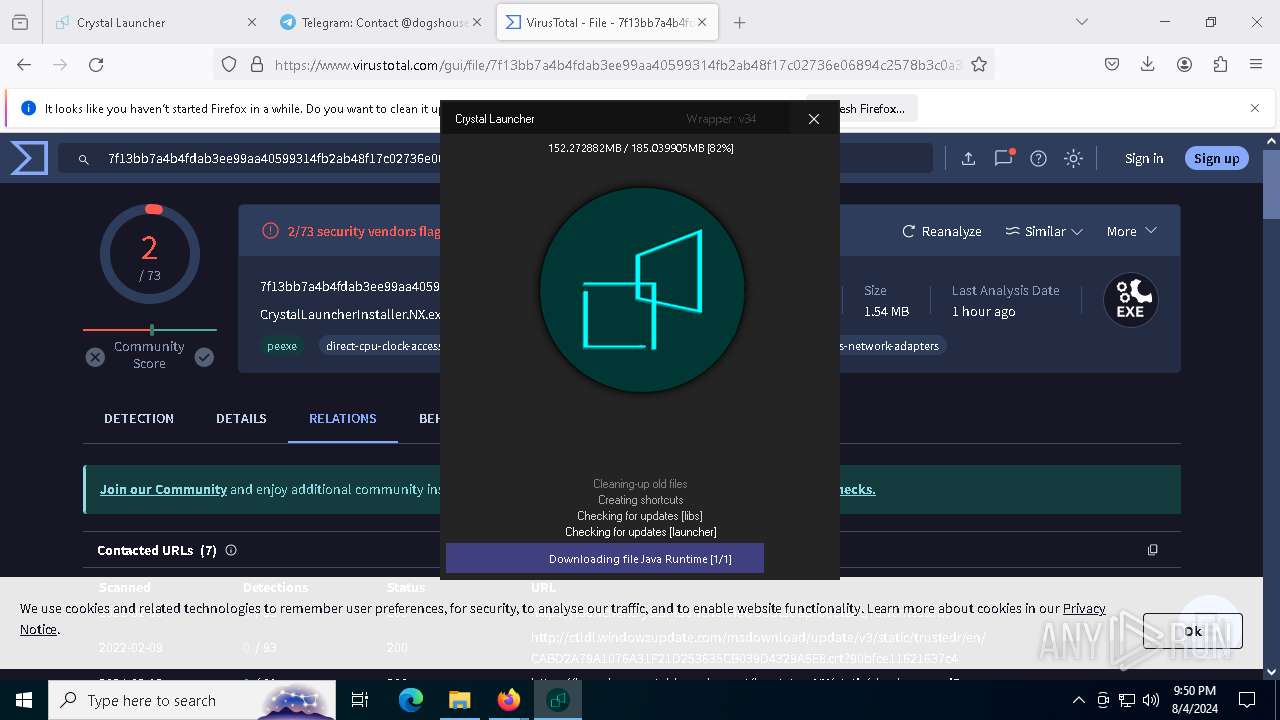Click the positive community score check icon
The image size is (1280, 720).
coord(204,357)
